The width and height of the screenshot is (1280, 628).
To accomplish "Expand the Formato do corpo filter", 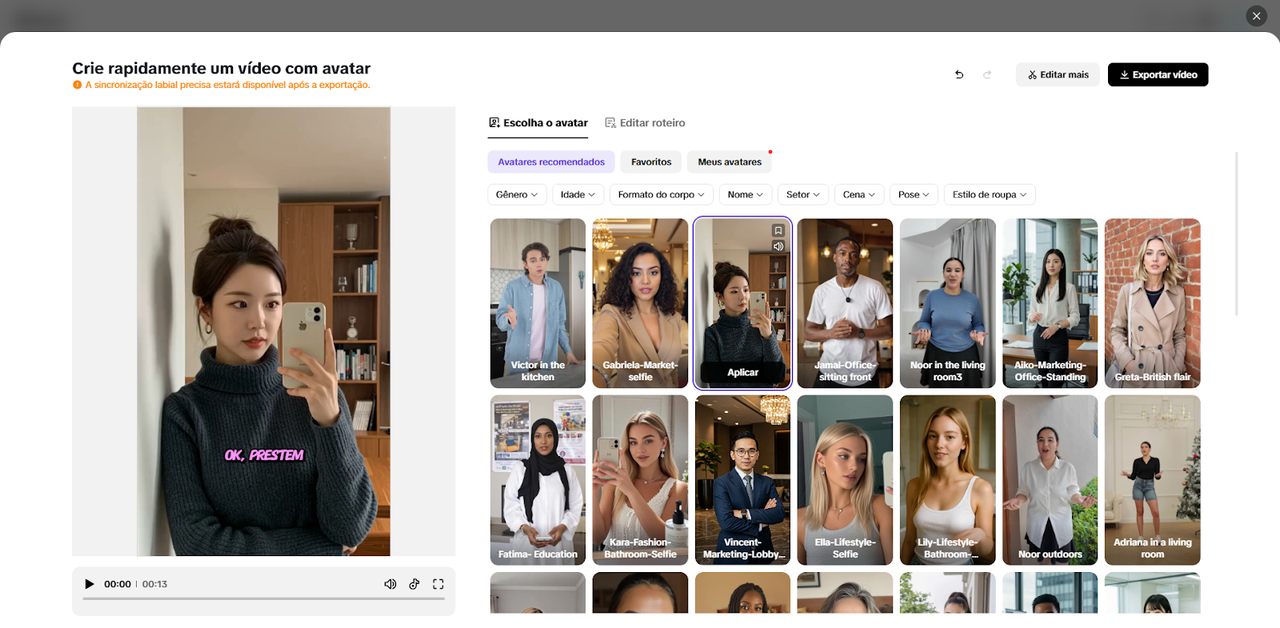I will pos(661,195).
